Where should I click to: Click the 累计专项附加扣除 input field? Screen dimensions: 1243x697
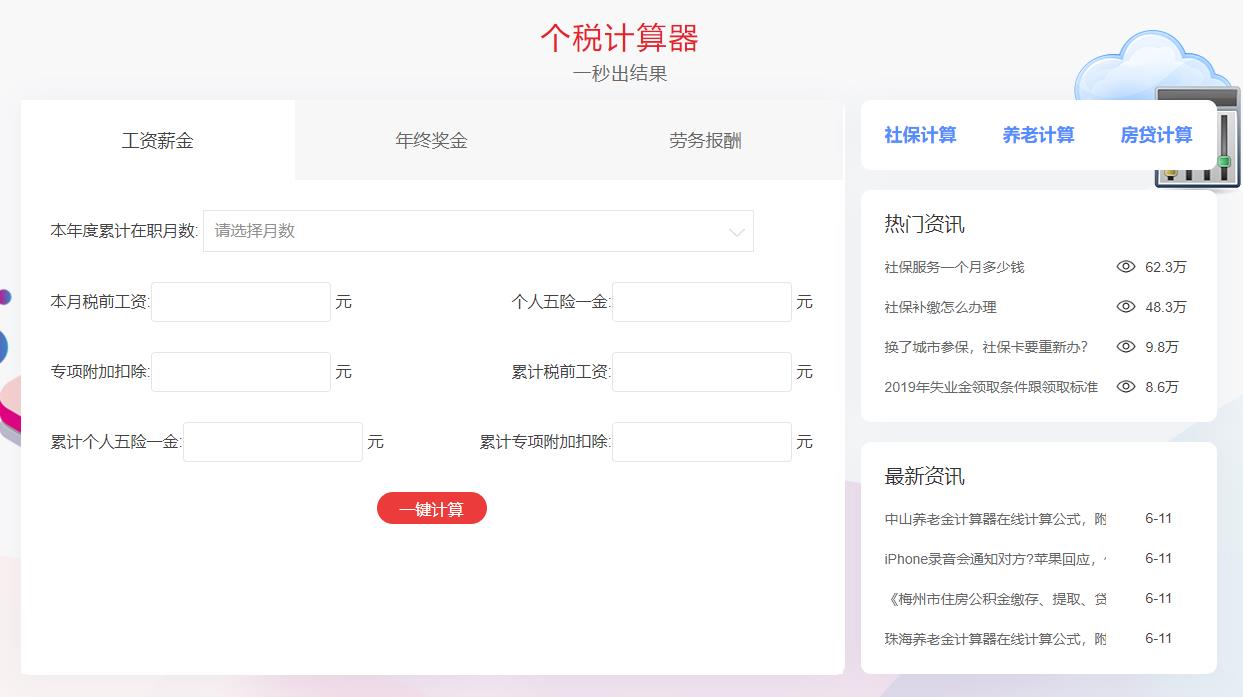pos(702,441)
